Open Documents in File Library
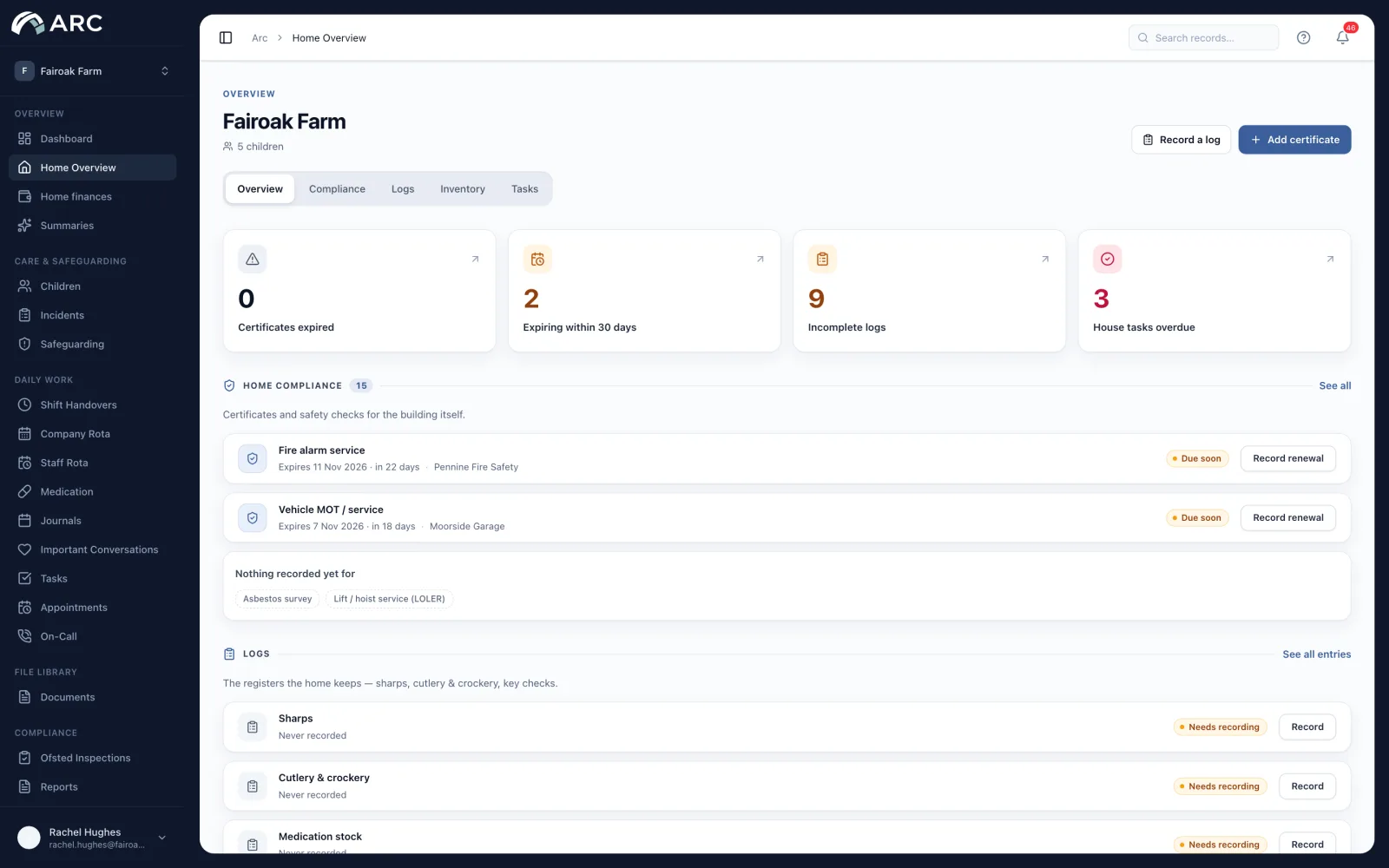The height and width of the screenshot is (868, 1389). coord(92,697)
